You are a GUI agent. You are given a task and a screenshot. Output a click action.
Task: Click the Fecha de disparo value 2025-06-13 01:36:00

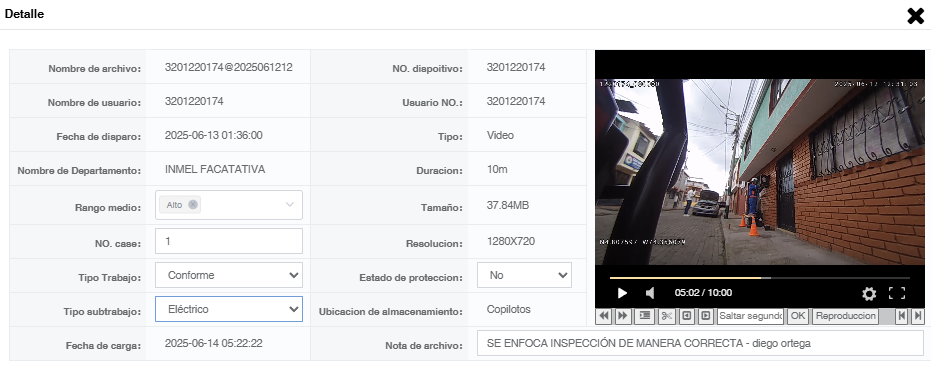214,135
